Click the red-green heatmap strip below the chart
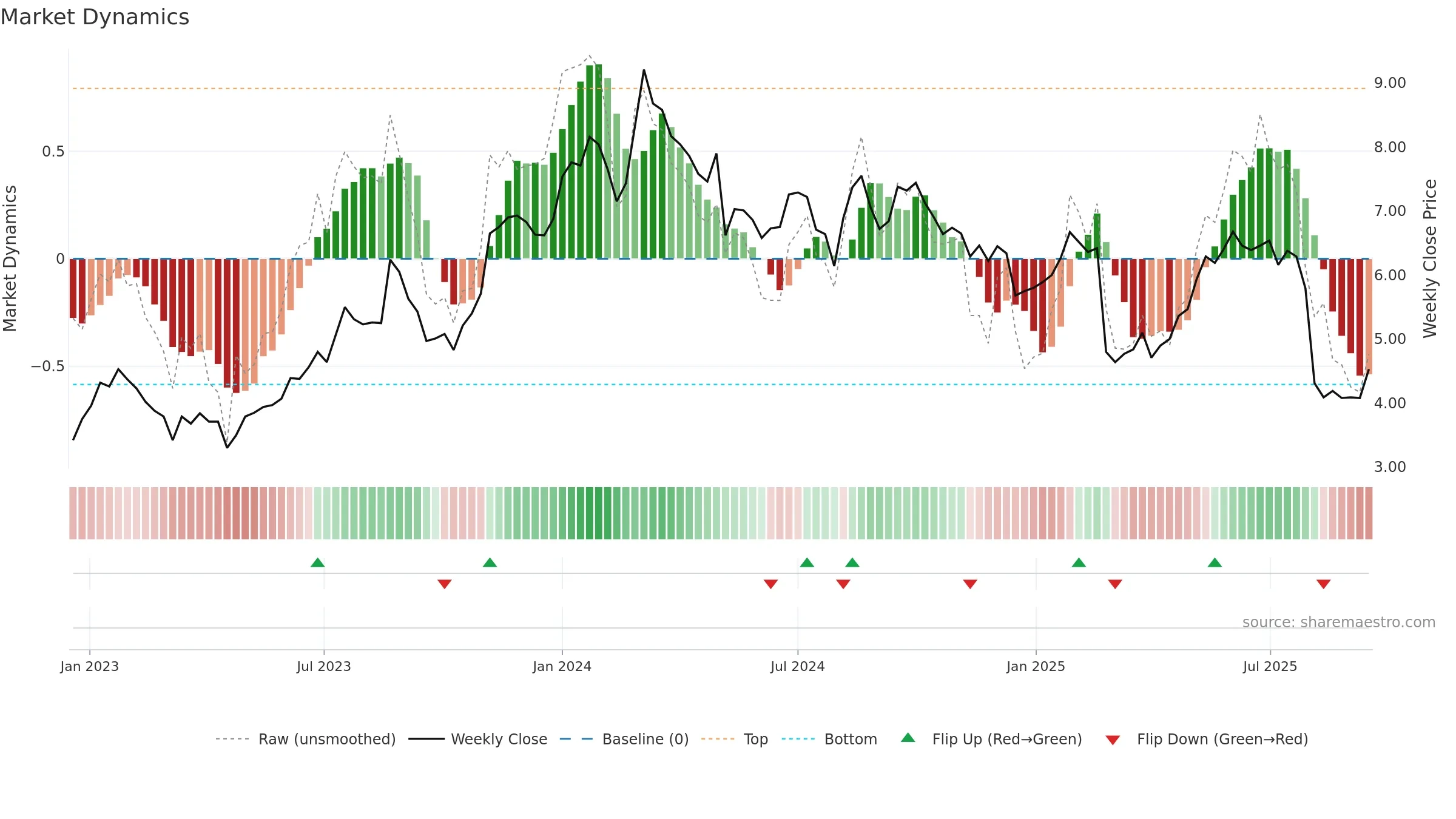This screenshot has width=1456, height=819. tap(721, 513)
